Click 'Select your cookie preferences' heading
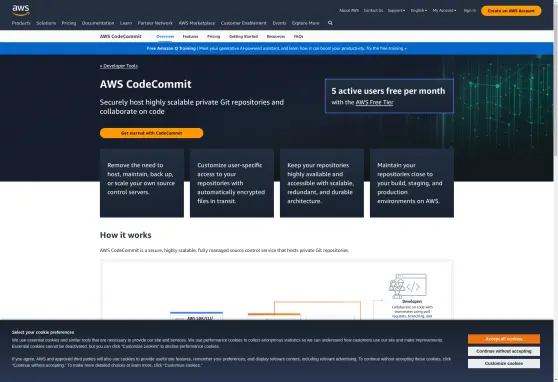Screen dimensions: 558x382 (43, 332)
